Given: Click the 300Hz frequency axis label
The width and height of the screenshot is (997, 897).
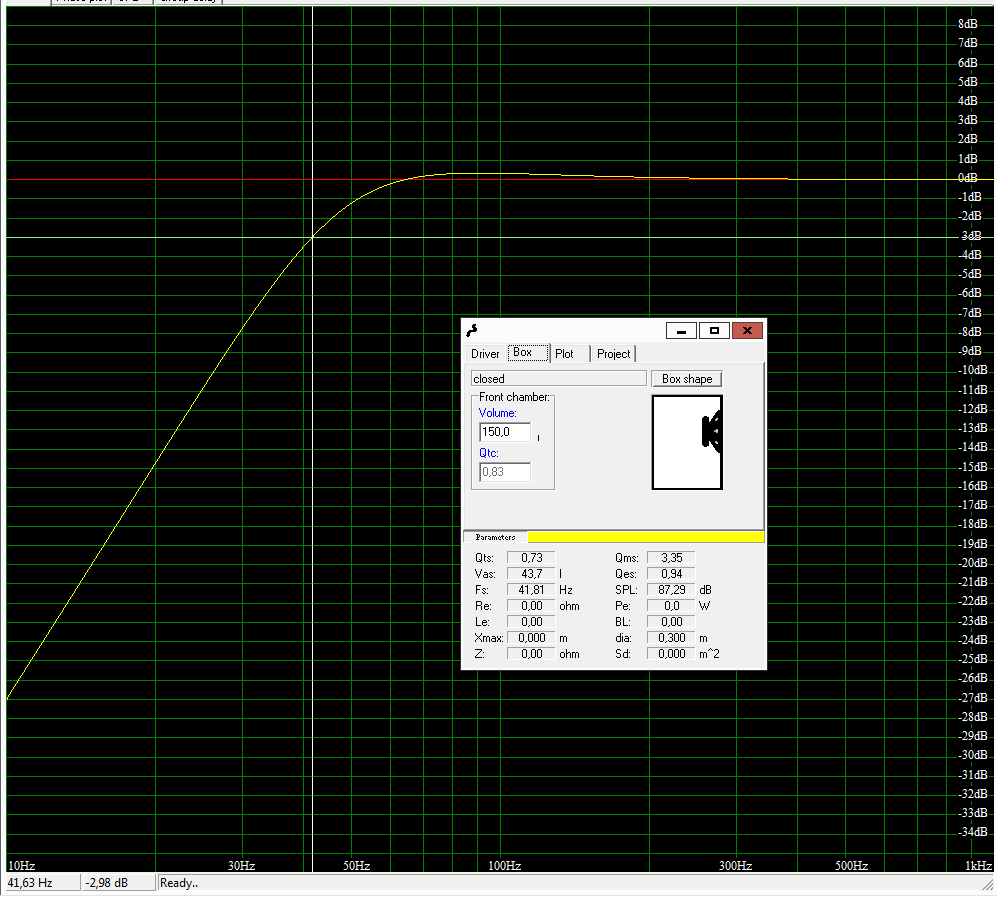Looking at the screenshot, I should (x=736, y=866).
